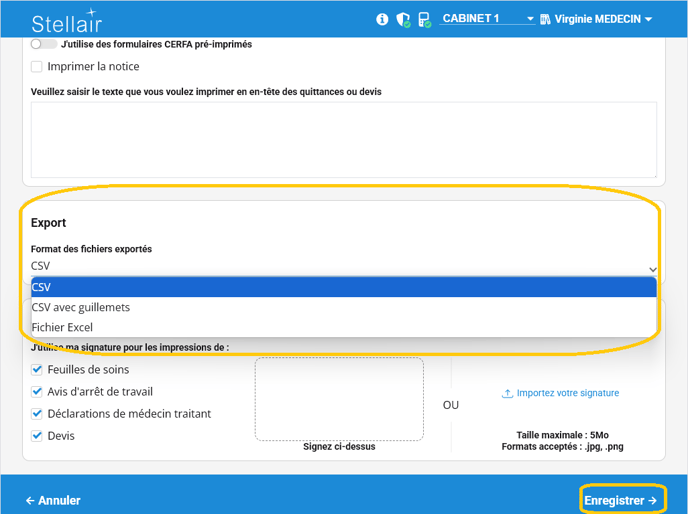Open the security shield status icon
This screenshot has width=688, height=514.
pyautogui.click(x=403, y=19)
